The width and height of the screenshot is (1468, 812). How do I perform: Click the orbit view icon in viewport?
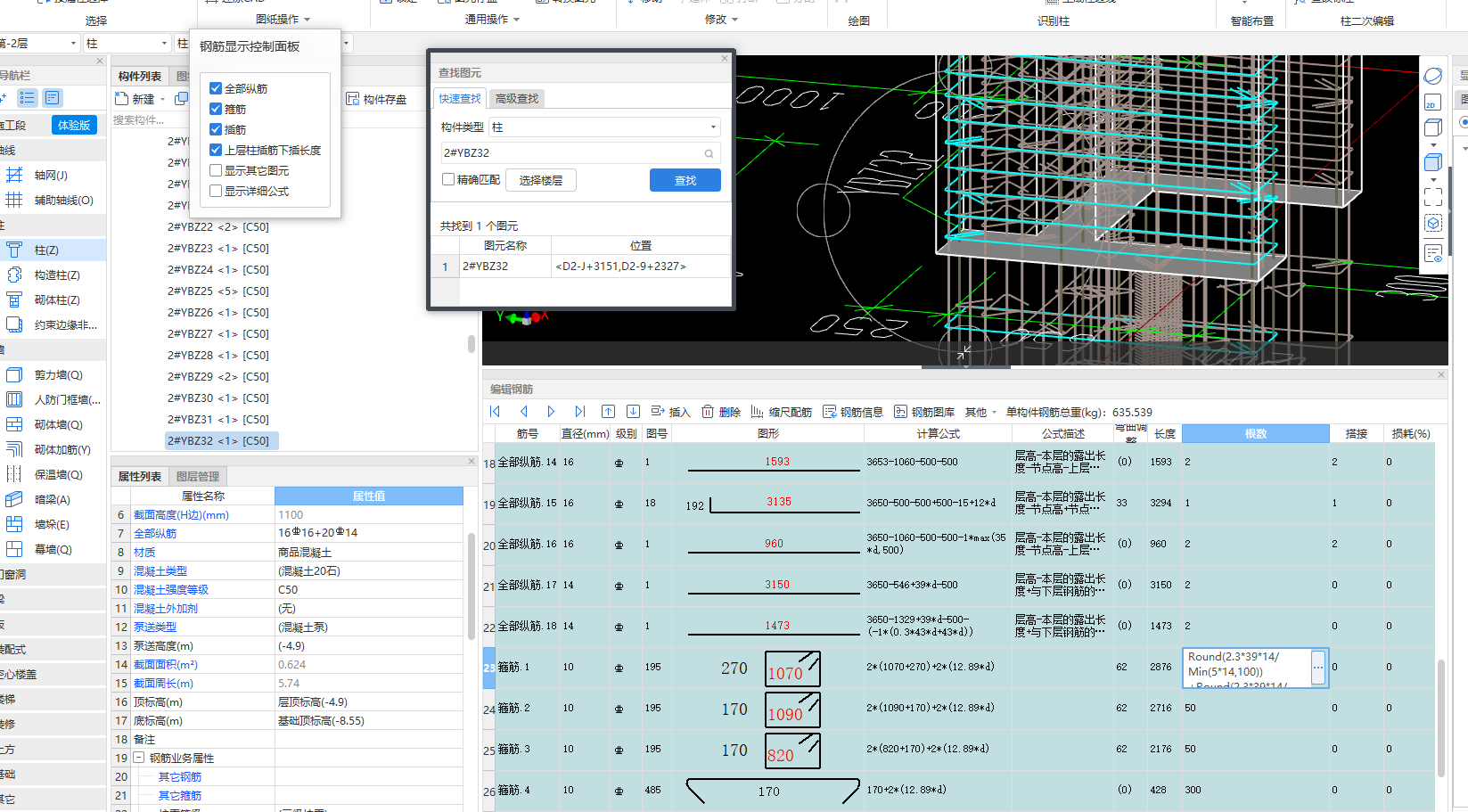(1433, 76)
